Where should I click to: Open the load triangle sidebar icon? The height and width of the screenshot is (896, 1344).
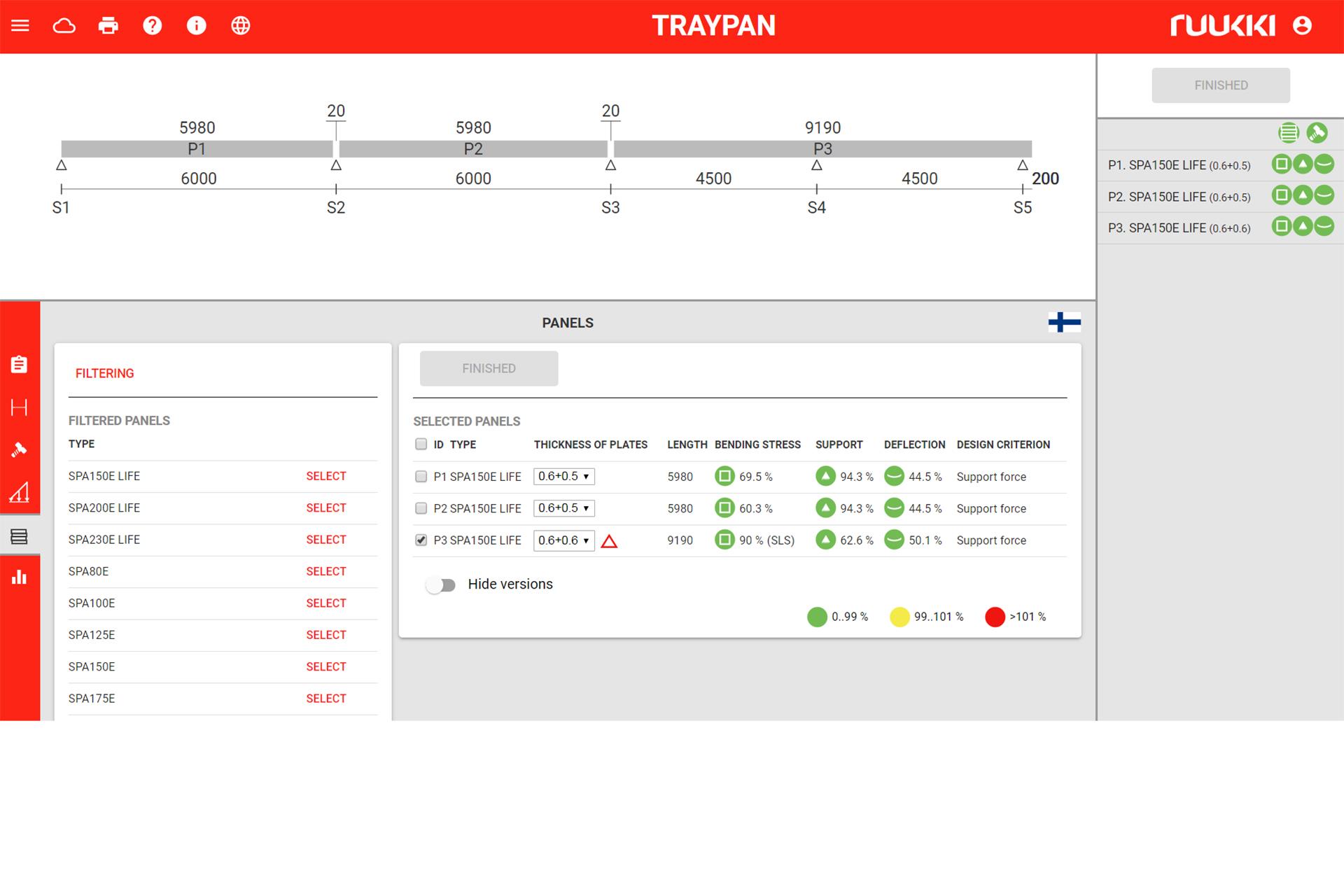tap(19, 493)
